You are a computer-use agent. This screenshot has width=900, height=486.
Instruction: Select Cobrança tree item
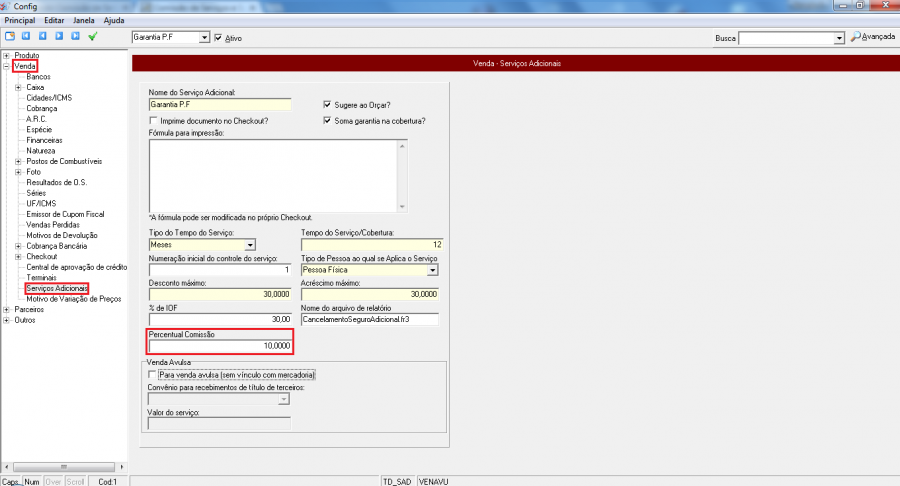pyautogui.click(x=42, y=108)
